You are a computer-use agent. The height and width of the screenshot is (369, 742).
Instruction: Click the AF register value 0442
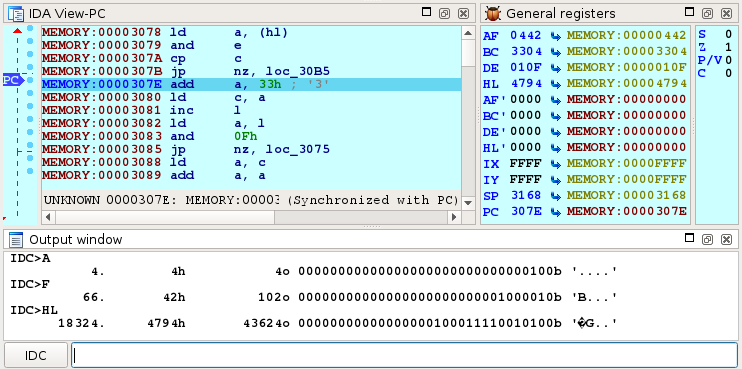[525, 35]
